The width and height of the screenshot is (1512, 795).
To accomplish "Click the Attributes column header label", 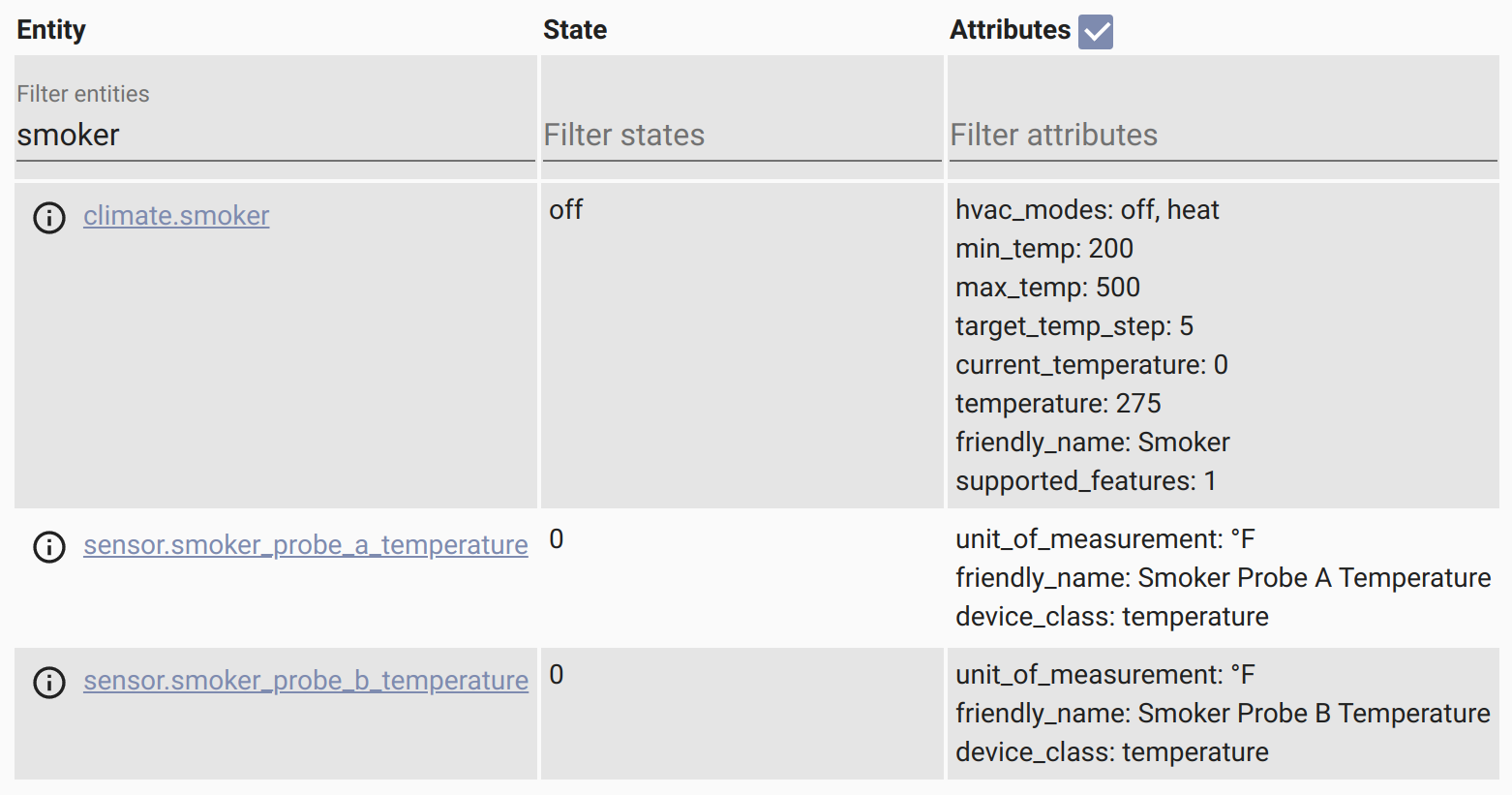I will [1010, 30].
